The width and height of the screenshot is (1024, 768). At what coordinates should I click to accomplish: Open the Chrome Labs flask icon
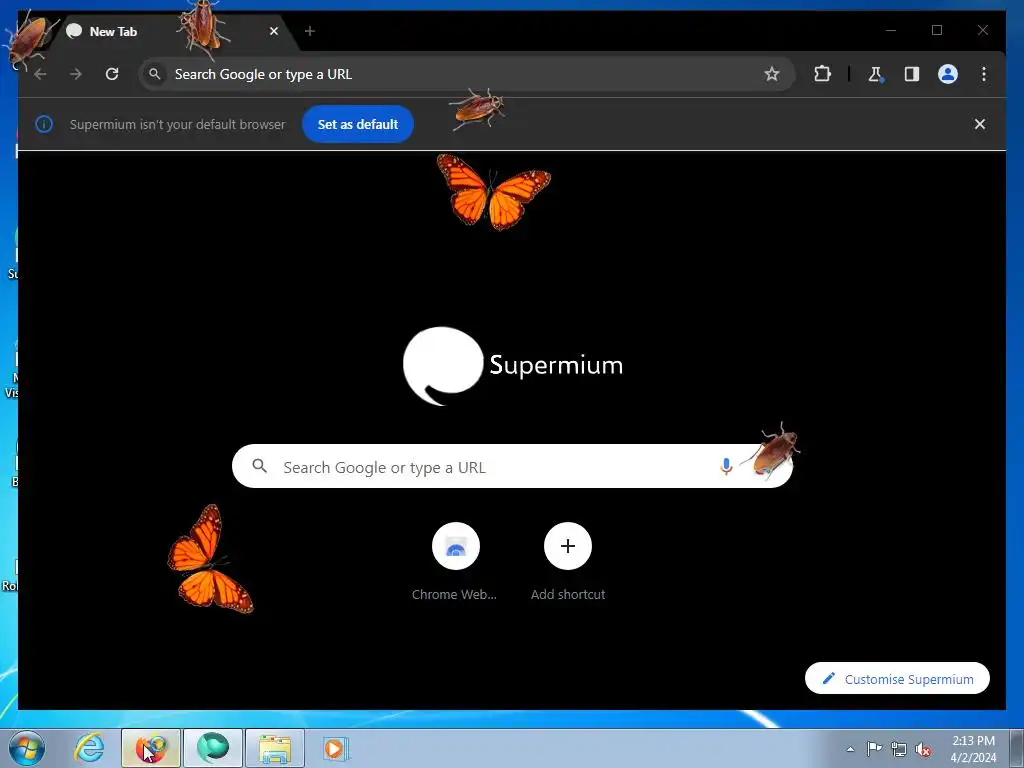pos(875,74)
